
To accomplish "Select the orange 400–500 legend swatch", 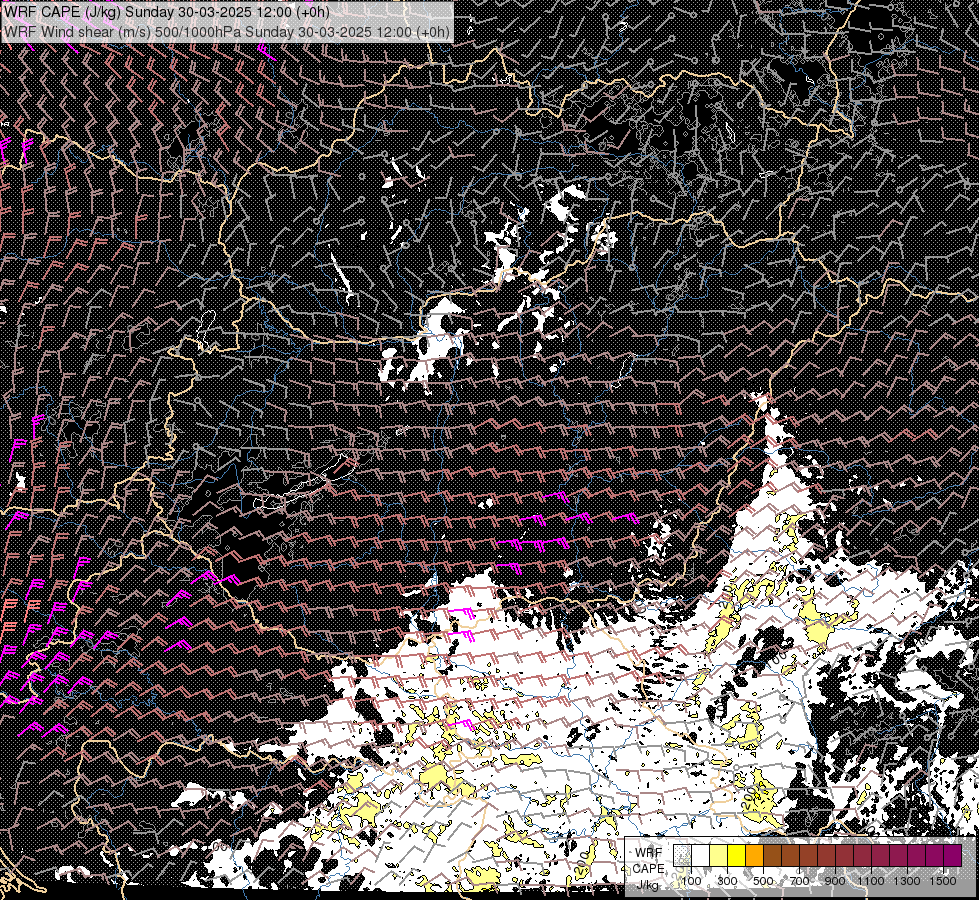I will pyautogui.click(x=755, y=855).
